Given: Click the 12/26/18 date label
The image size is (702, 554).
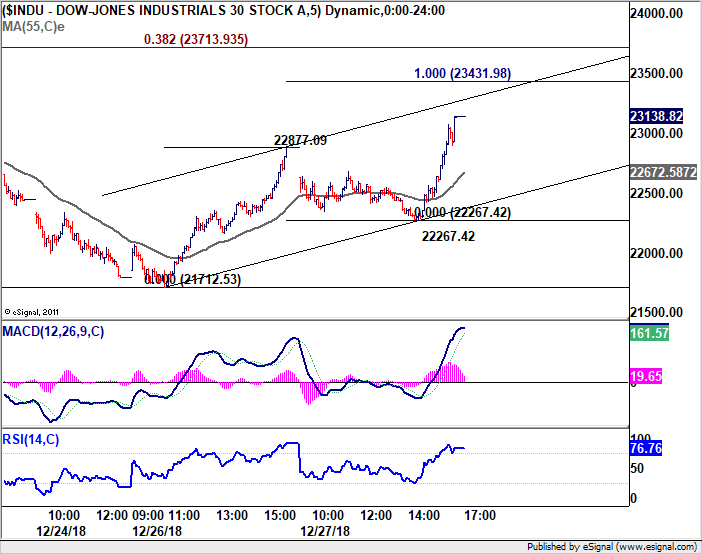Looking at the screenshot, I should pyautogui.click(x=157, y=531).
